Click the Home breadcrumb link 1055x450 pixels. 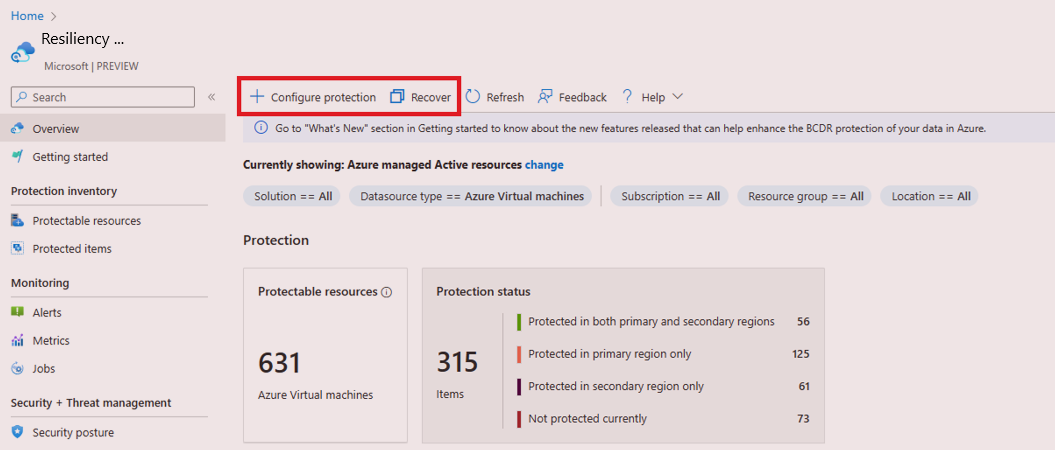27,15
